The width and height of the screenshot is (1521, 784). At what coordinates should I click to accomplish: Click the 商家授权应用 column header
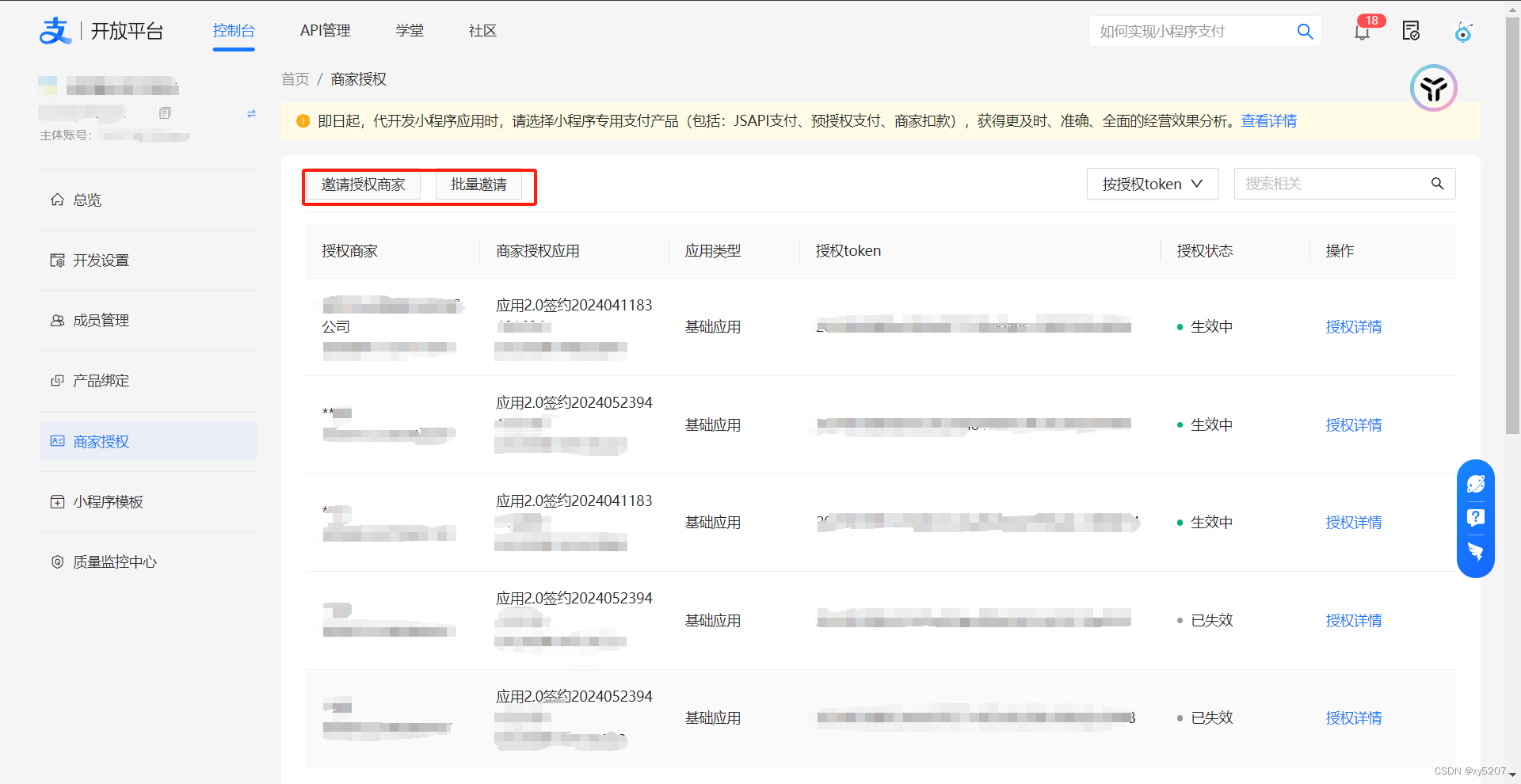[538, 251]
